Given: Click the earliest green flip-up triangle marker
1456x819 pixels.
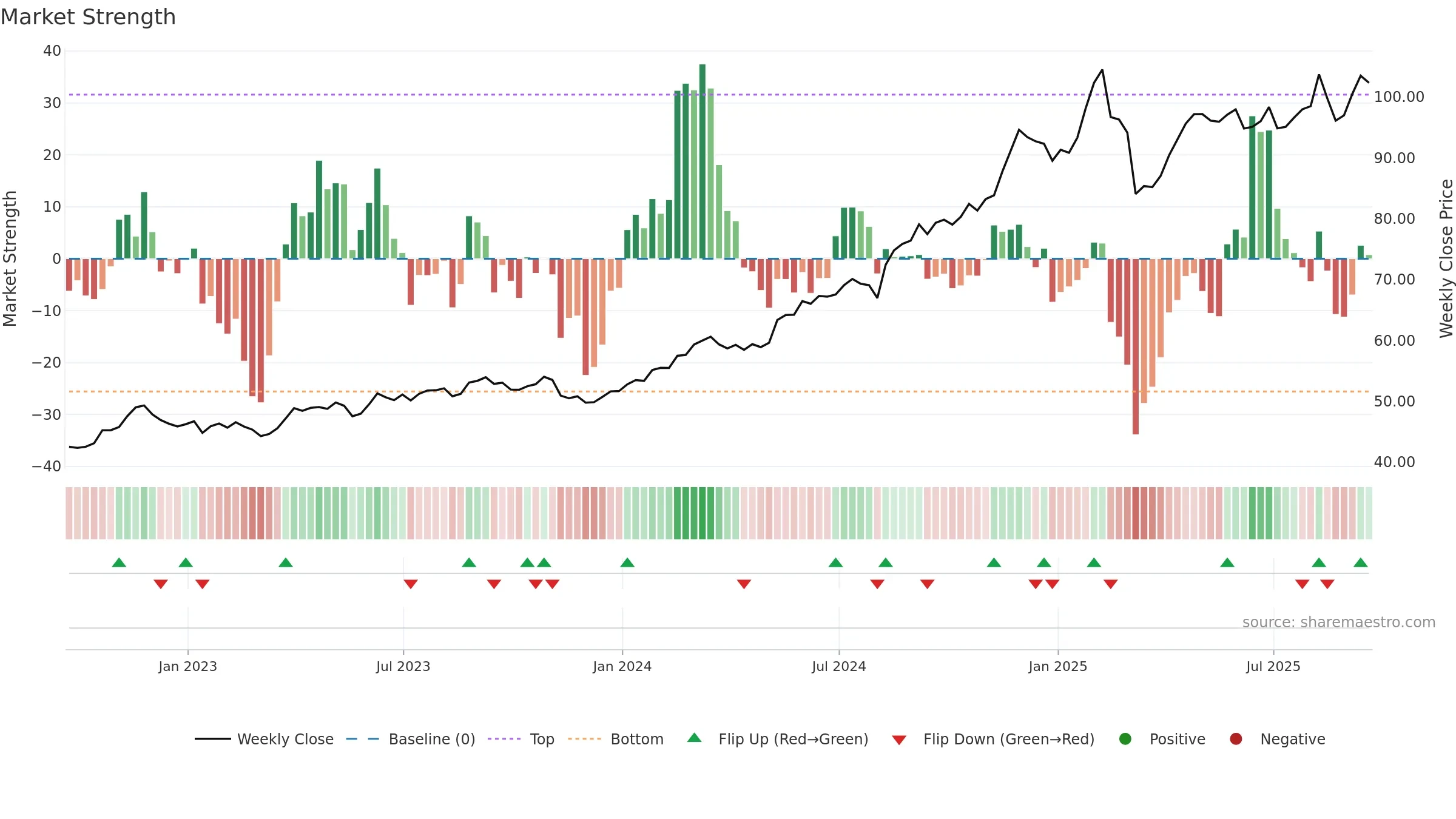Looking at the screenshot, I should click(x=119, y=562).
